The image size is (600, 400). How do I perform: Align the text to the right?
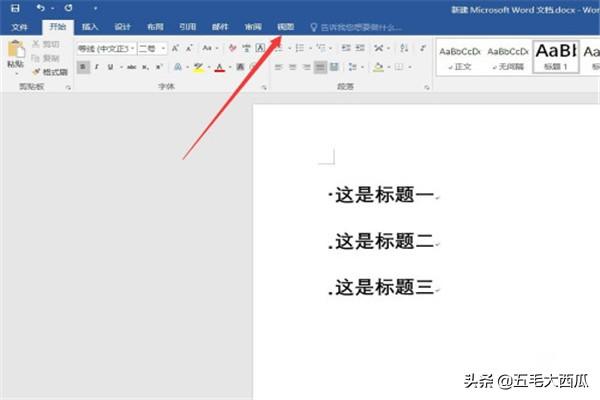tap(307, 67)
